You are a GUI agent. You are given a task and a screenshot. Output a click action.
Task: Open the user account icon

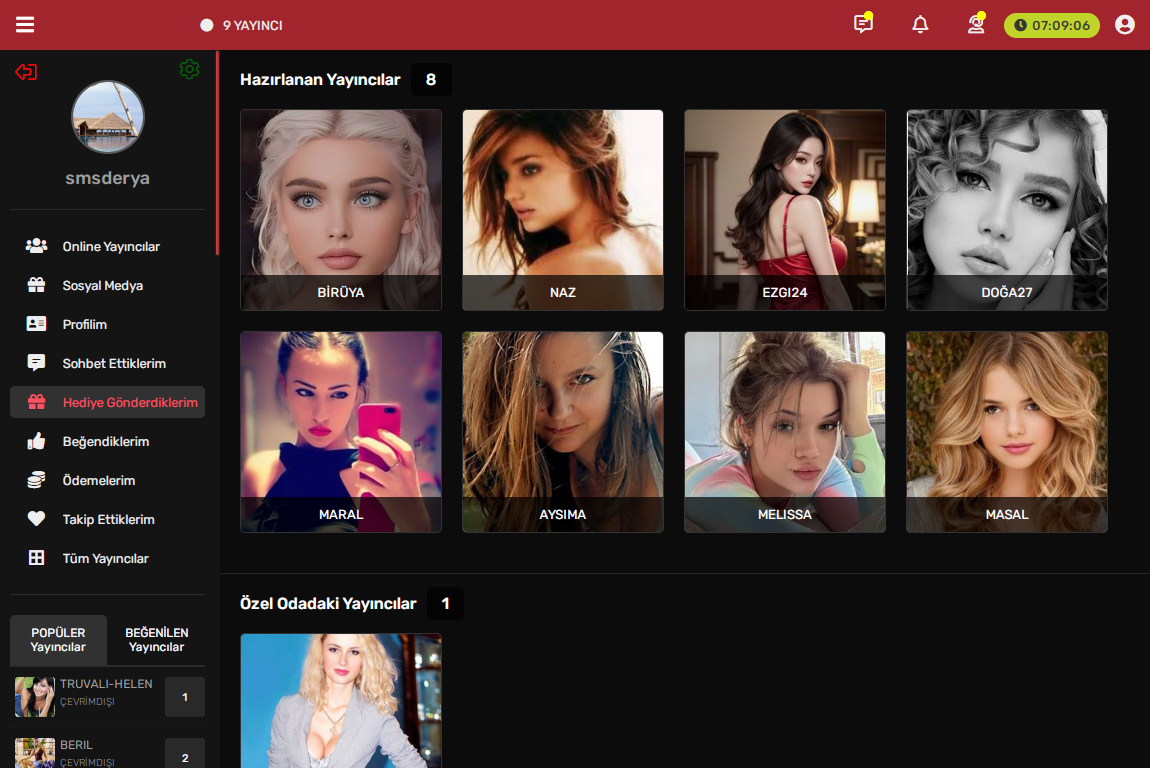point(1124,25)
